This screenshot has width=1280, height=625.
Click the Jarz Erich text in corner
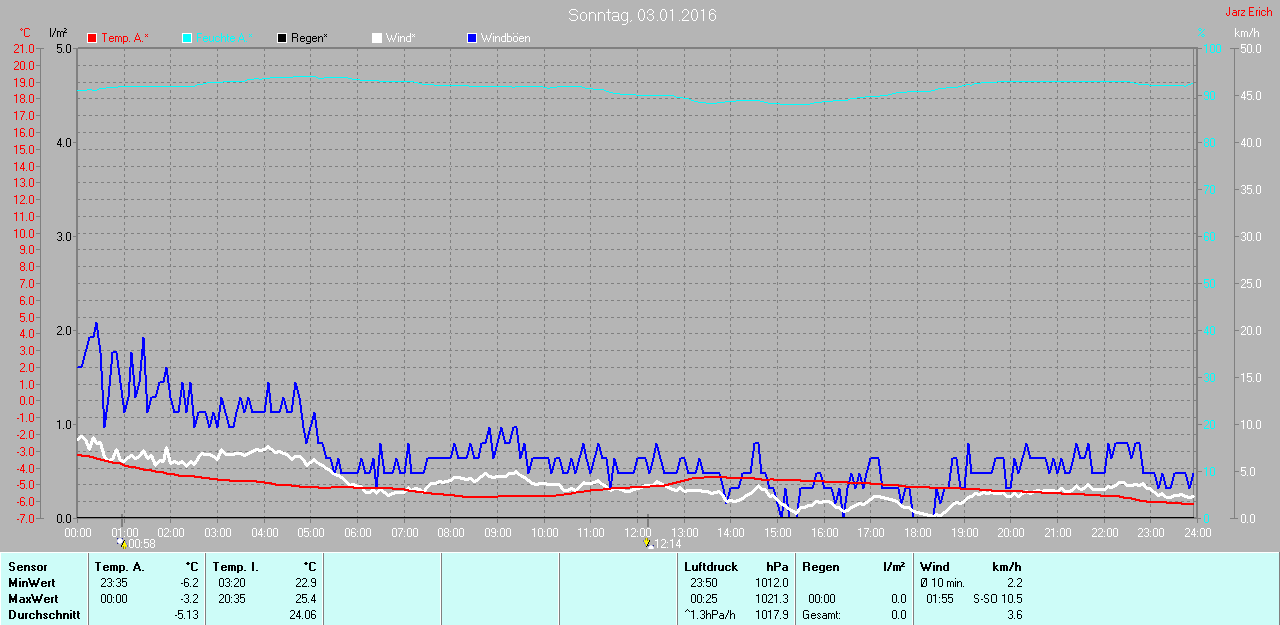point(1248,12)
